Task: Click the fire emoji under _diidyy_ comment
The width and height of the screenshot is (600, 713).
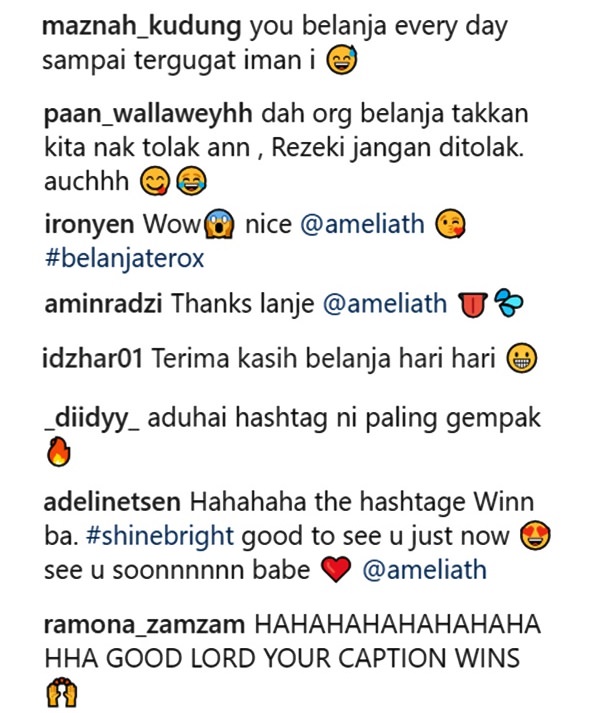Action: click(x=59, y=452)
